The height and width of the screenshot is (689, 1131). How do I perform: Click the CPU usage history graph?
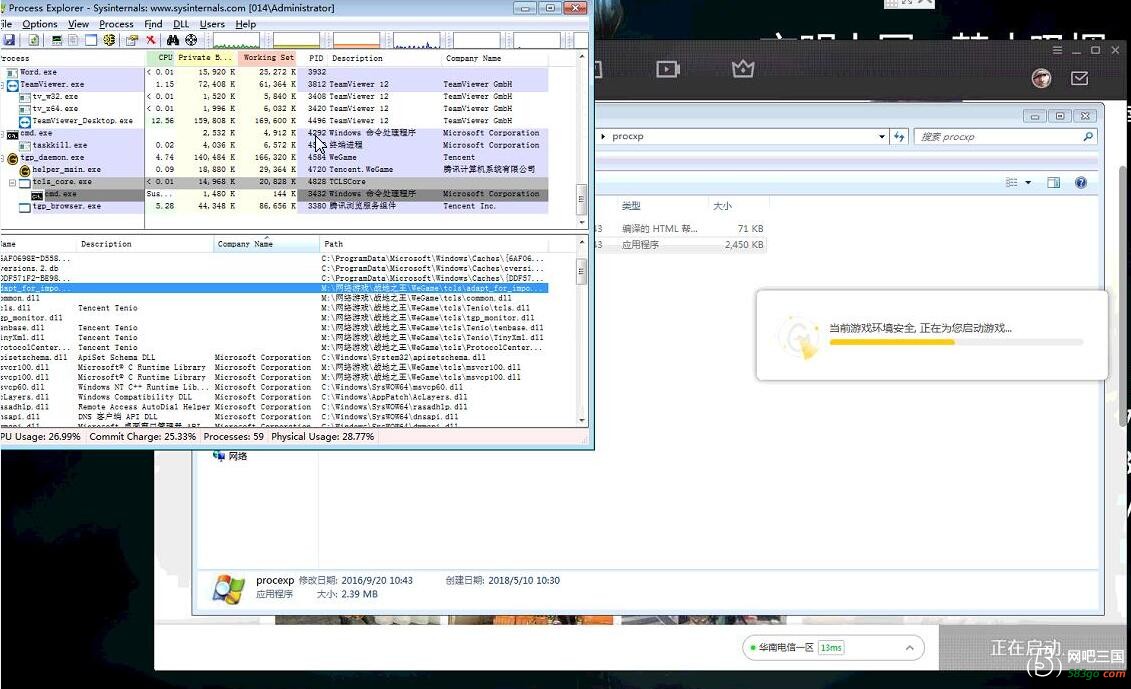(x=237, y=40)
